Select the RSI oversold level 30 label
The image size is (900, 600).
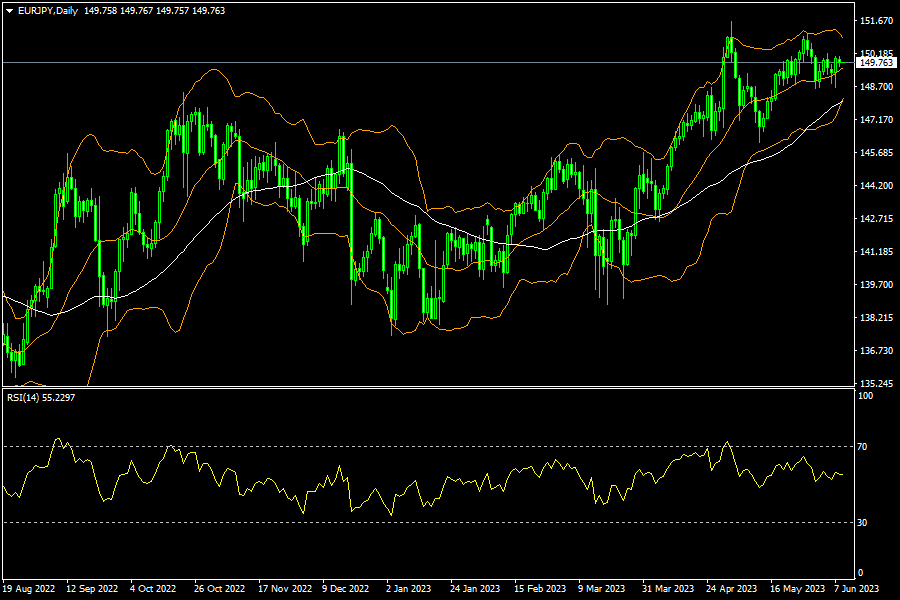click(x=862, y=522)
